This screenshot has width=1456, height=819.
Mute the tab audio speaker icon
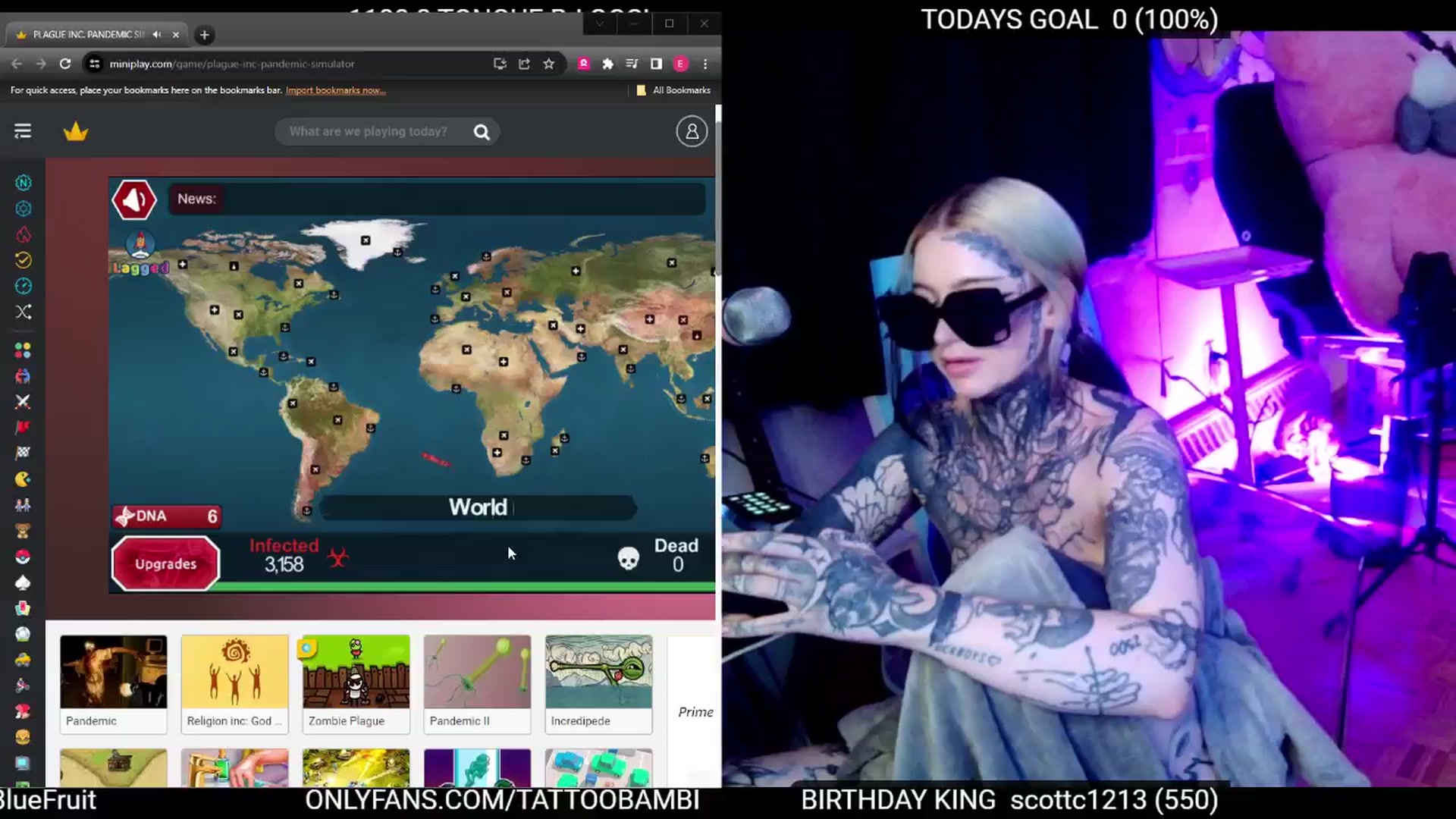tap(156, 34)
